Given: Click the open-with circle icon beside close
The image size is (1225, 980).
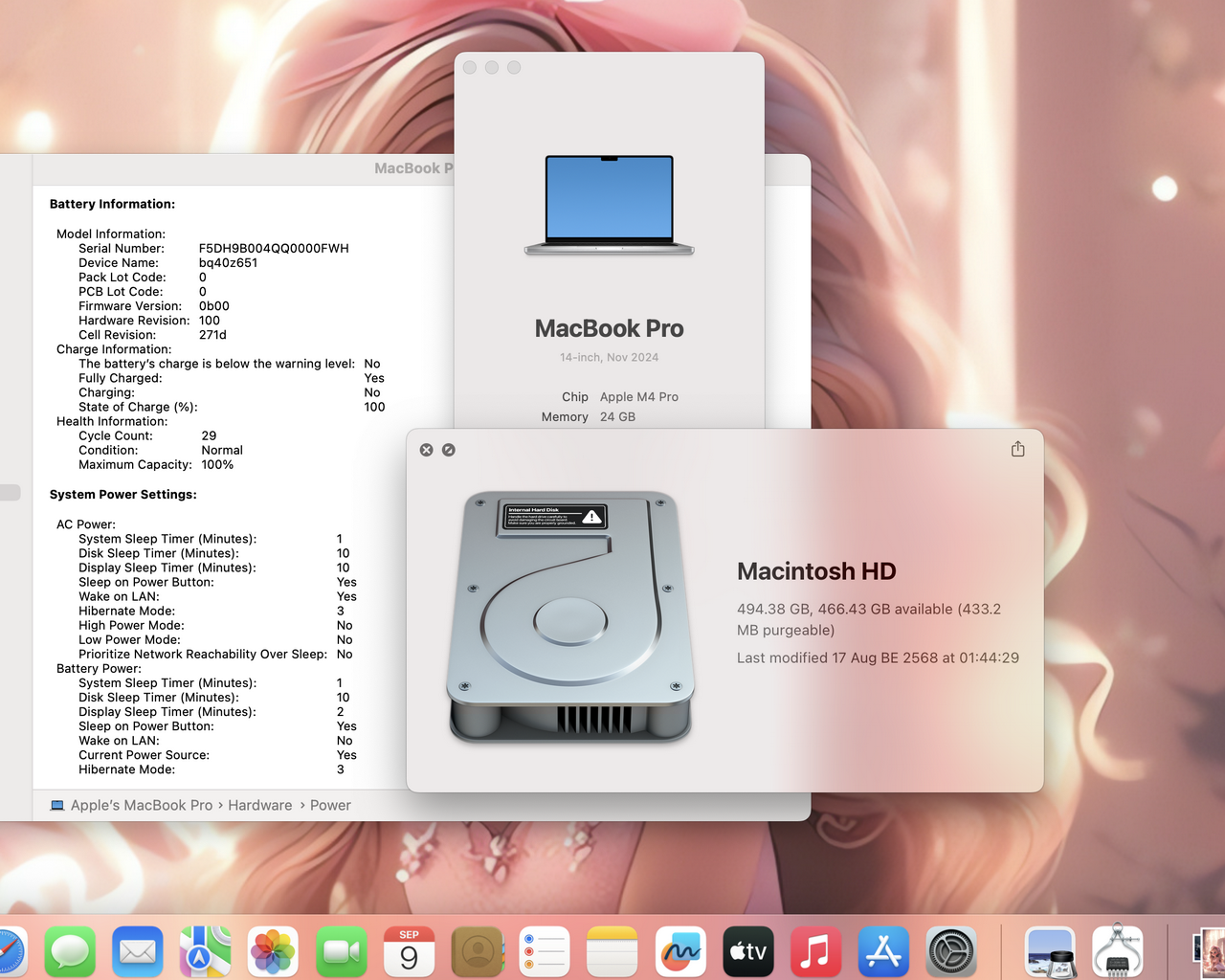Looking at the screenshot, I should click(x=449, y=450).
